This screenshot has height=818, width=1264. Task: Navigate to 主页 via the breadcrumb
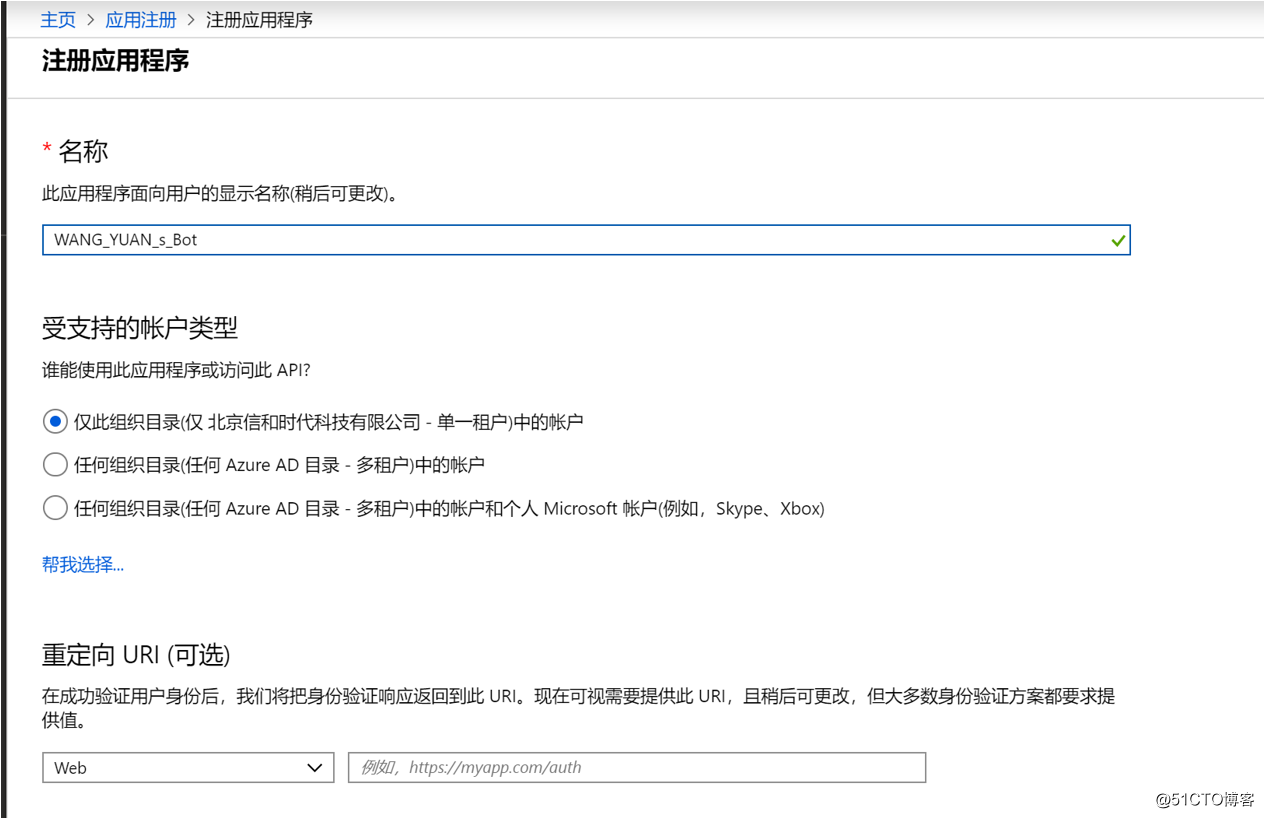pos(57,19)
